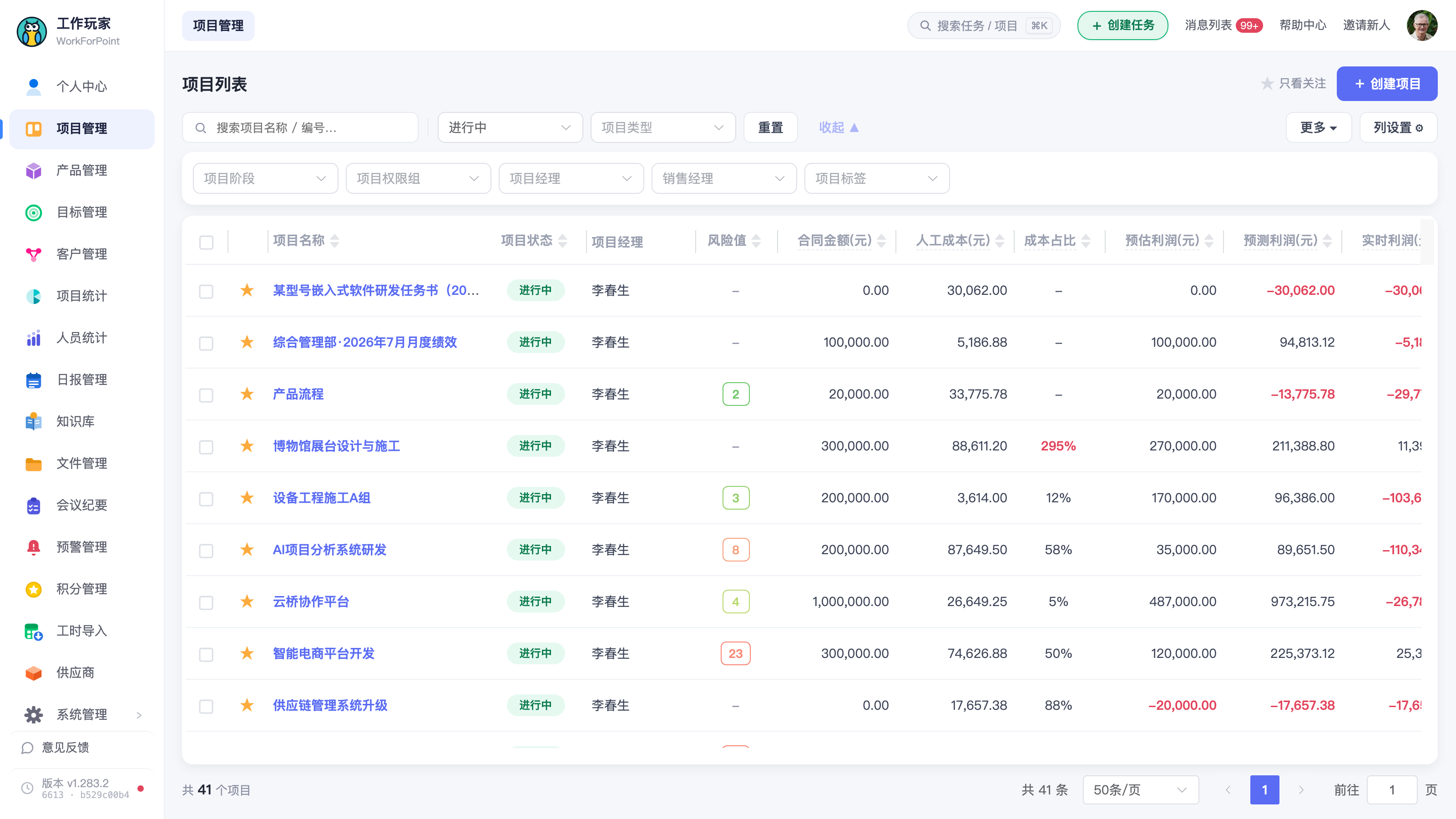Open the 项目标签 dropdown
The height and width of the screenshot is (819, 1456).
click(x=877, y=178)
